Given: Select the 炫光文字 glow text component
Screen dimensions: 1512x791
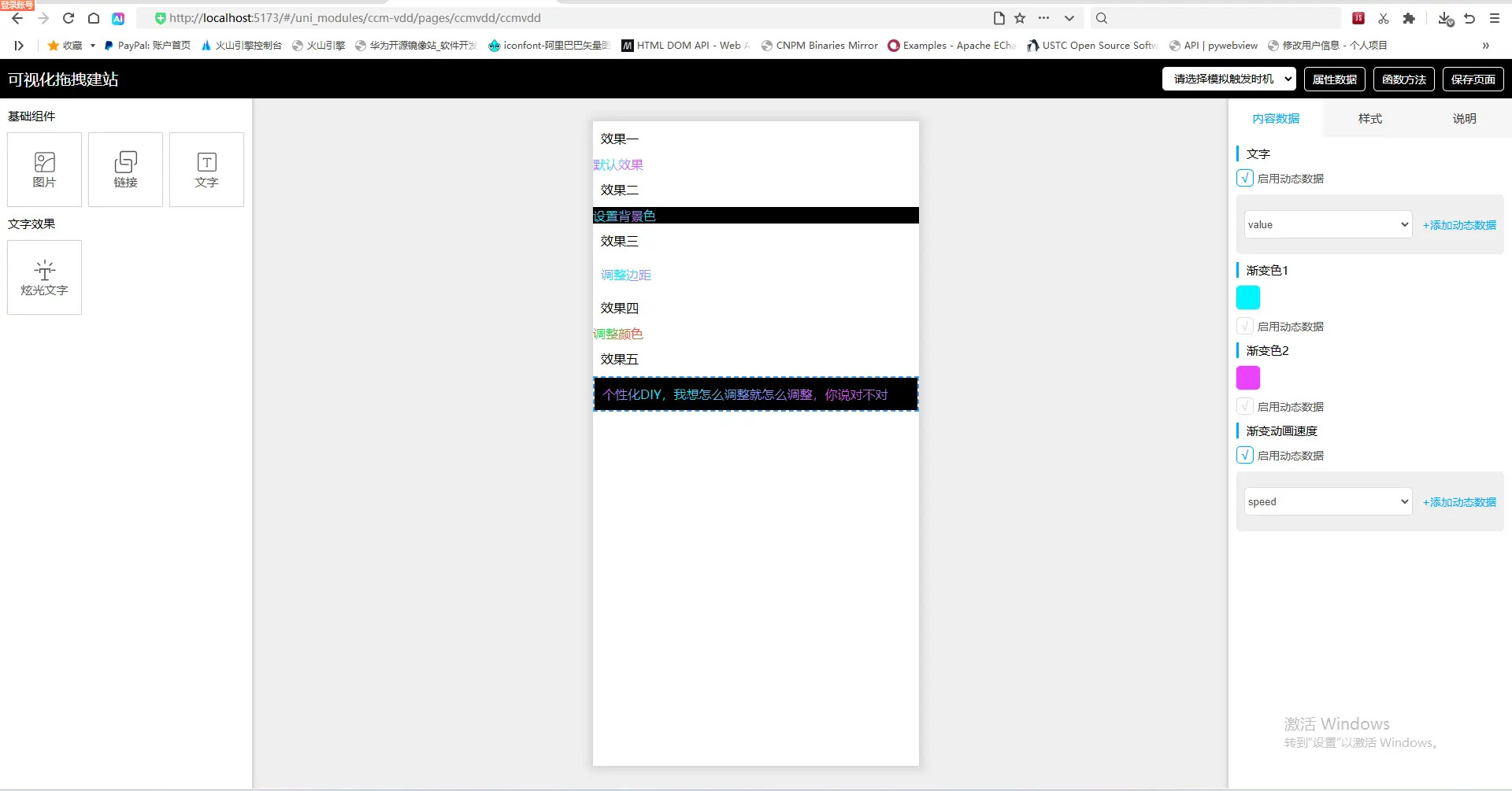Looking at the screenshot, I should pos(45,278).
